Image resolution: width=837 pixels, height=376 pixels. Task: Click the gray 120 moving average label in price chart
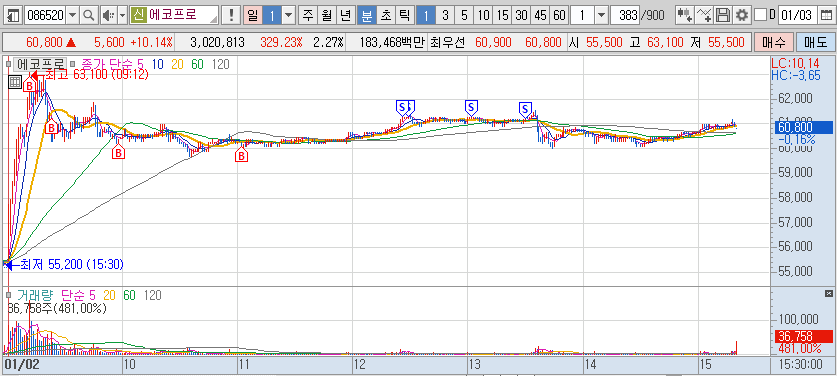click(x=221, y=65)
